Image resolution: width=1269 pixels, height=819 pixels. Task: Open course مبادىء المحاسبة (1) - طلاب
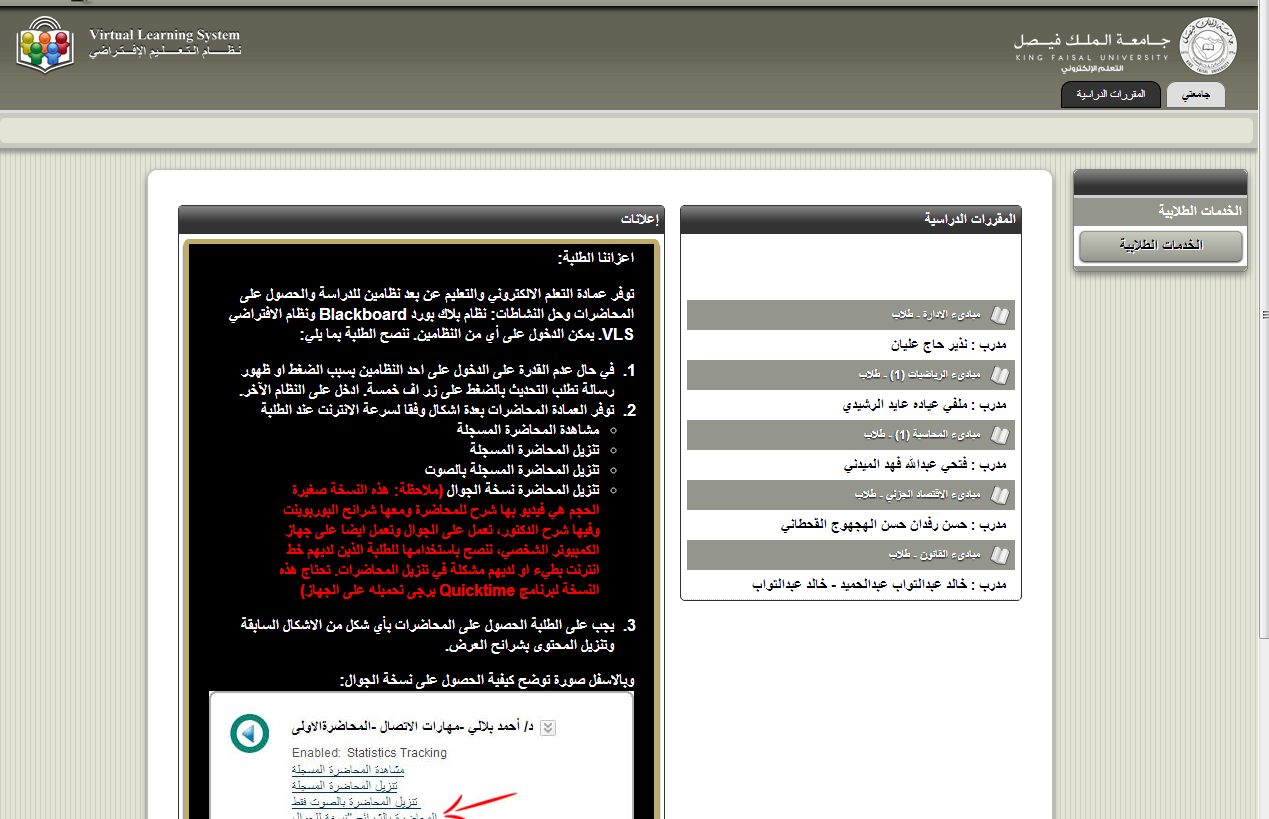pos(922,436)
